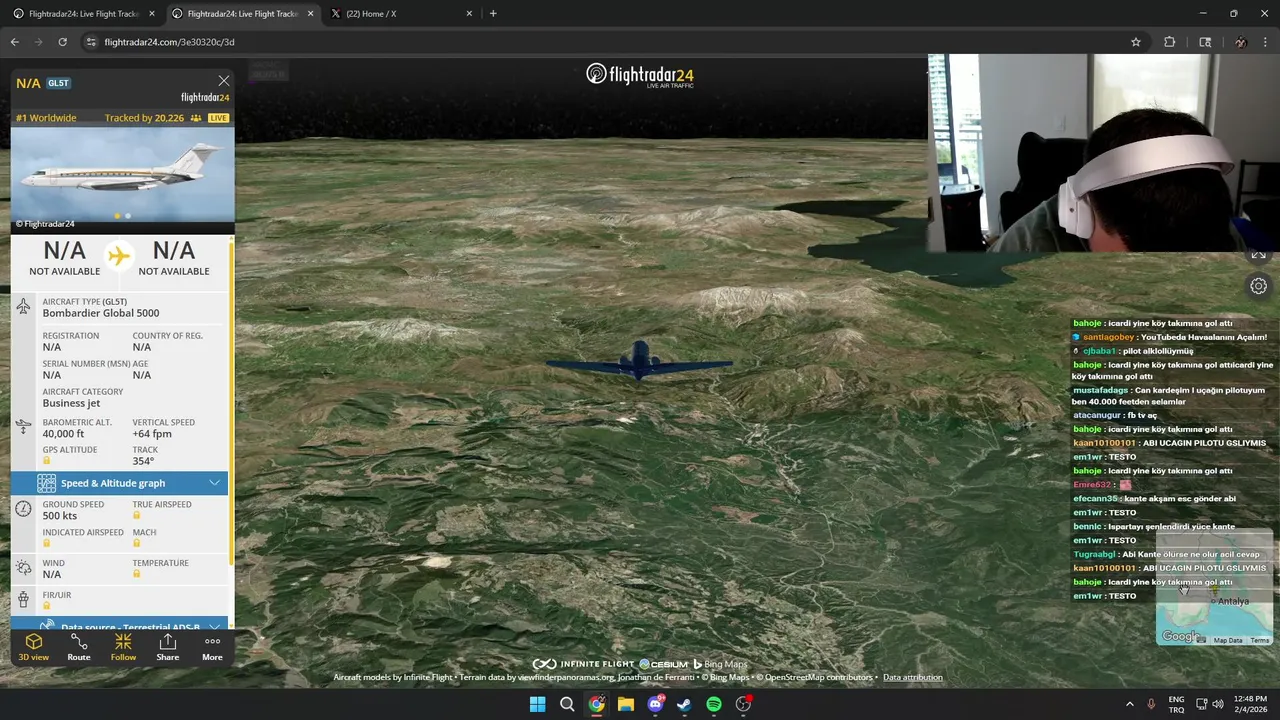This screenshot has height=720, width=1280.
Task: Open Map Data link on mini map
Action: (1228, 640)
